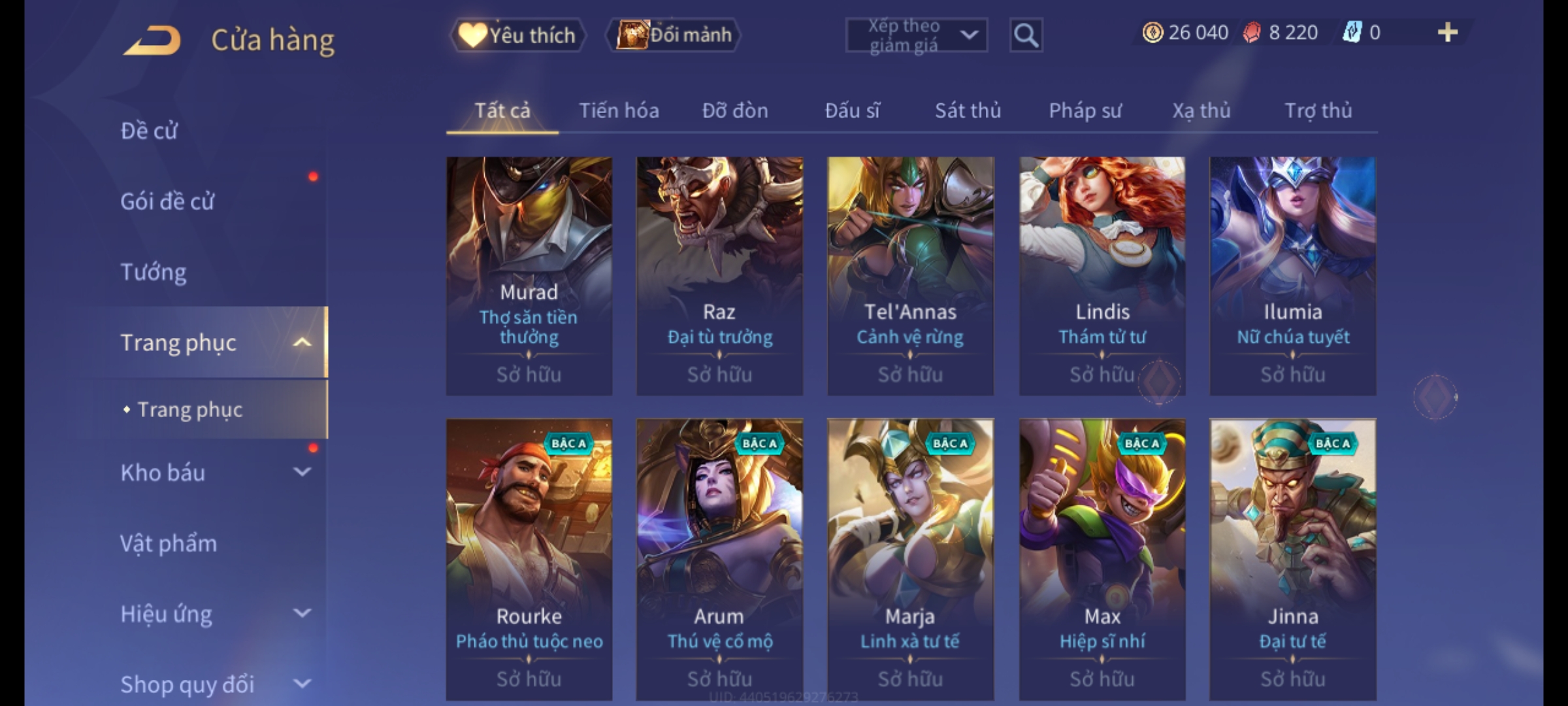The height and width of the screenshot is (706, 1568).
Task: Select the Arum Thú vệ cổ mộ skin card
Action: (719, 560)
